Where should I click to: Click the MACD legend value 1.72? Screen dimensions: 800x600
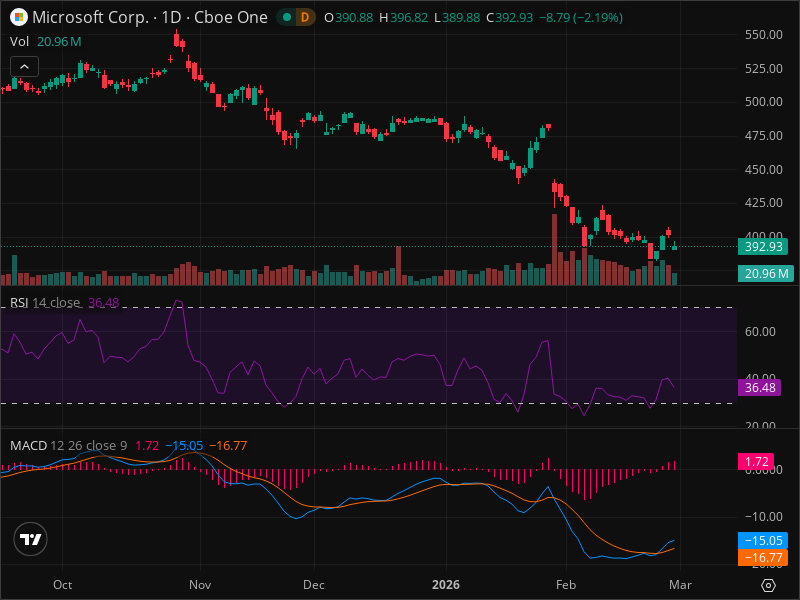tap(147, 445)
